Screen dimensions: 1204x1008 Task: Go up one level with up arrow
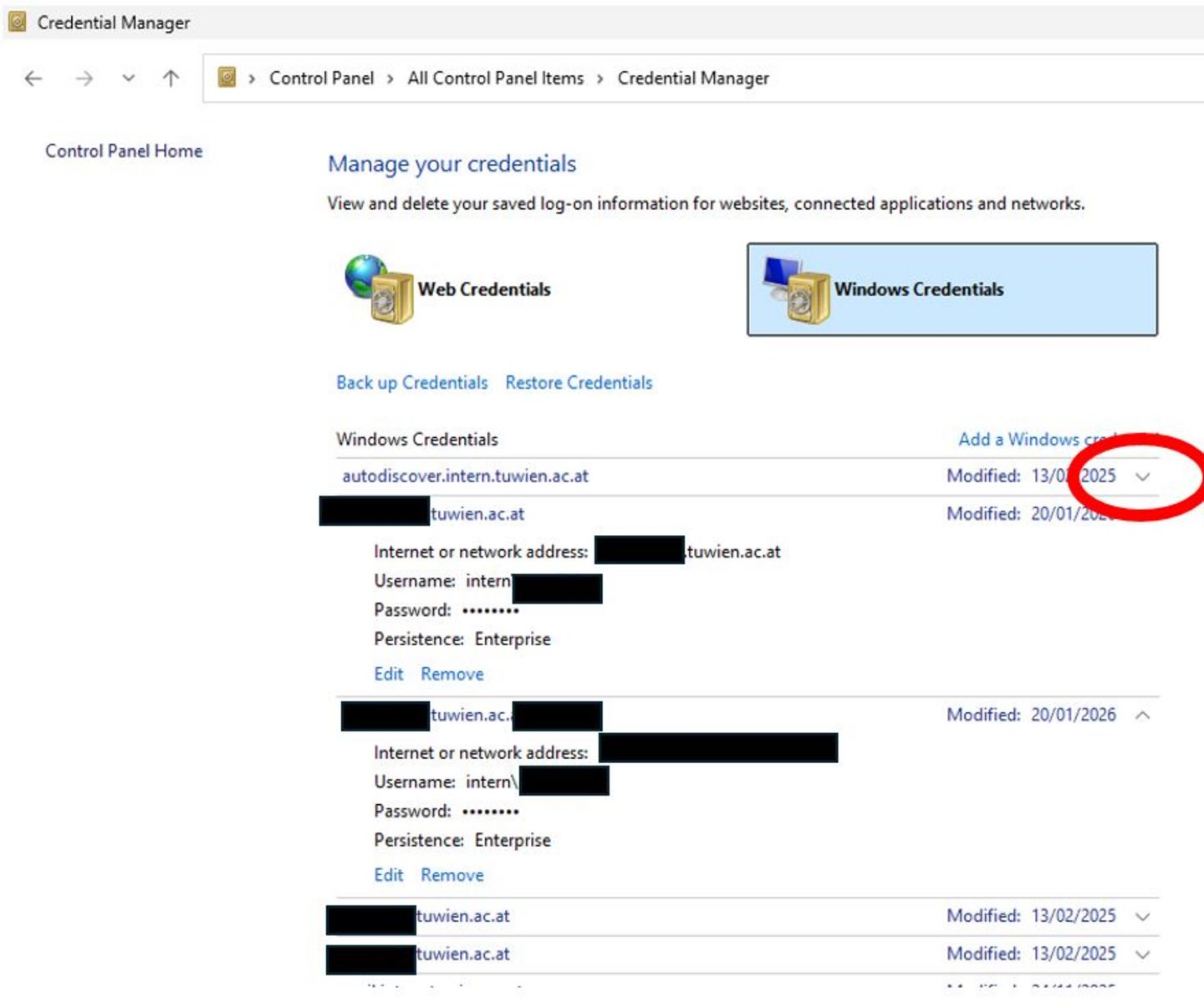point(171,79)
